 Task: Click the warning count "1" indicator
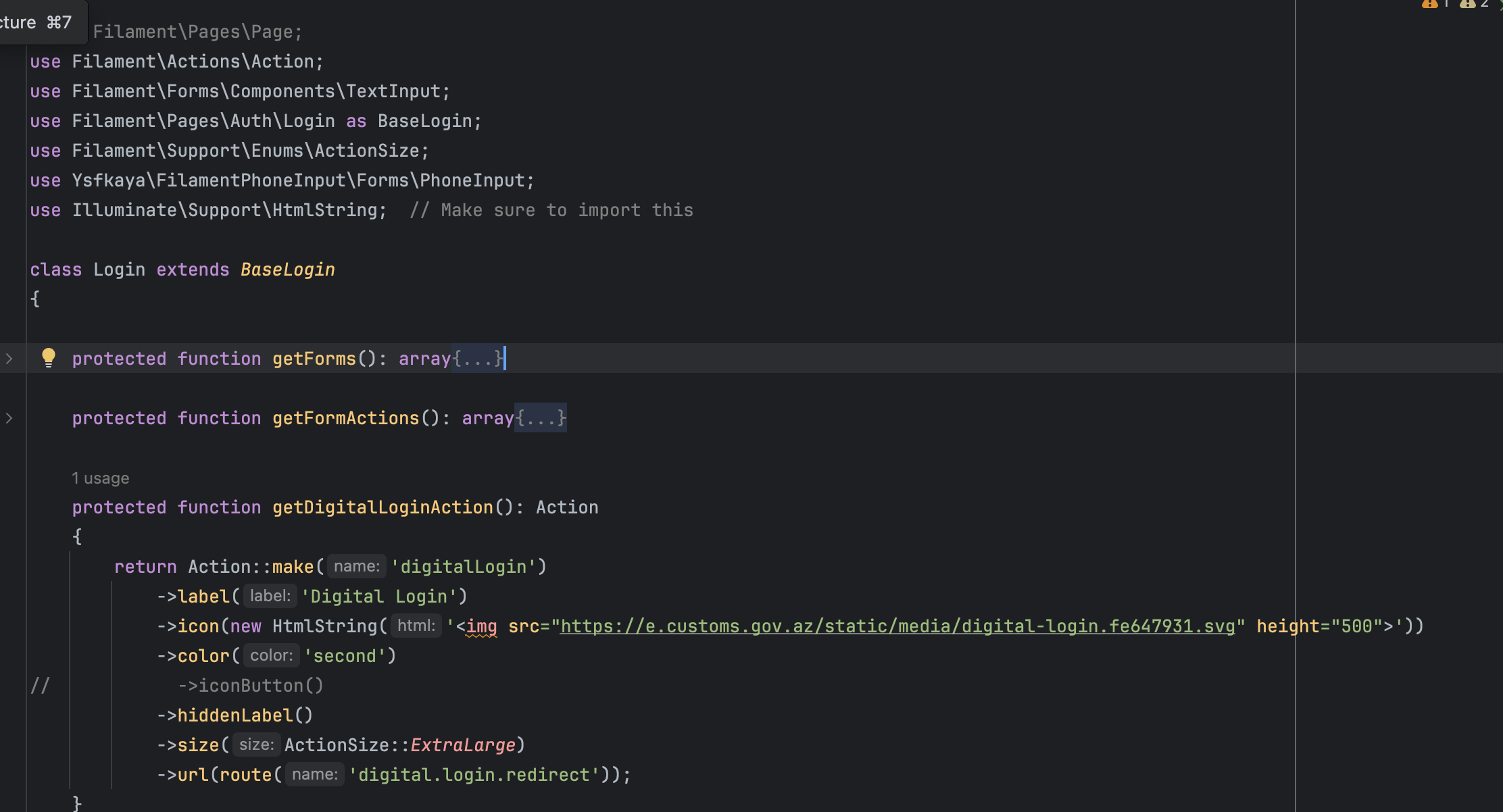click(x=1447, y=5)
